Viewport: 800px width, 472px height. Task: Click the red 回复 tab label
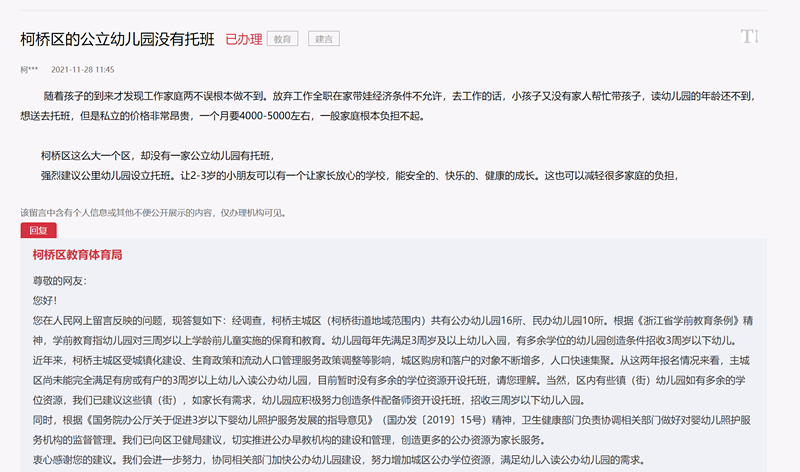pos(38,230)
